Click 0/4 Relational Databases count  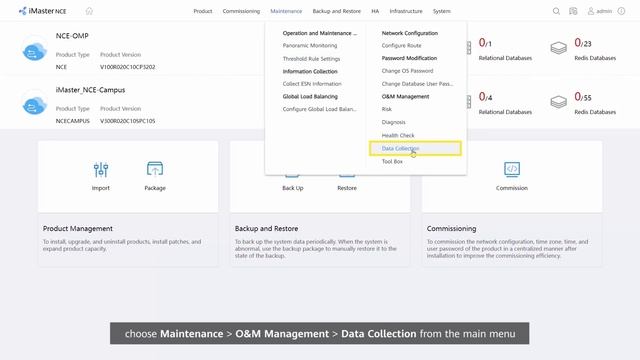(x=485, y=97)
